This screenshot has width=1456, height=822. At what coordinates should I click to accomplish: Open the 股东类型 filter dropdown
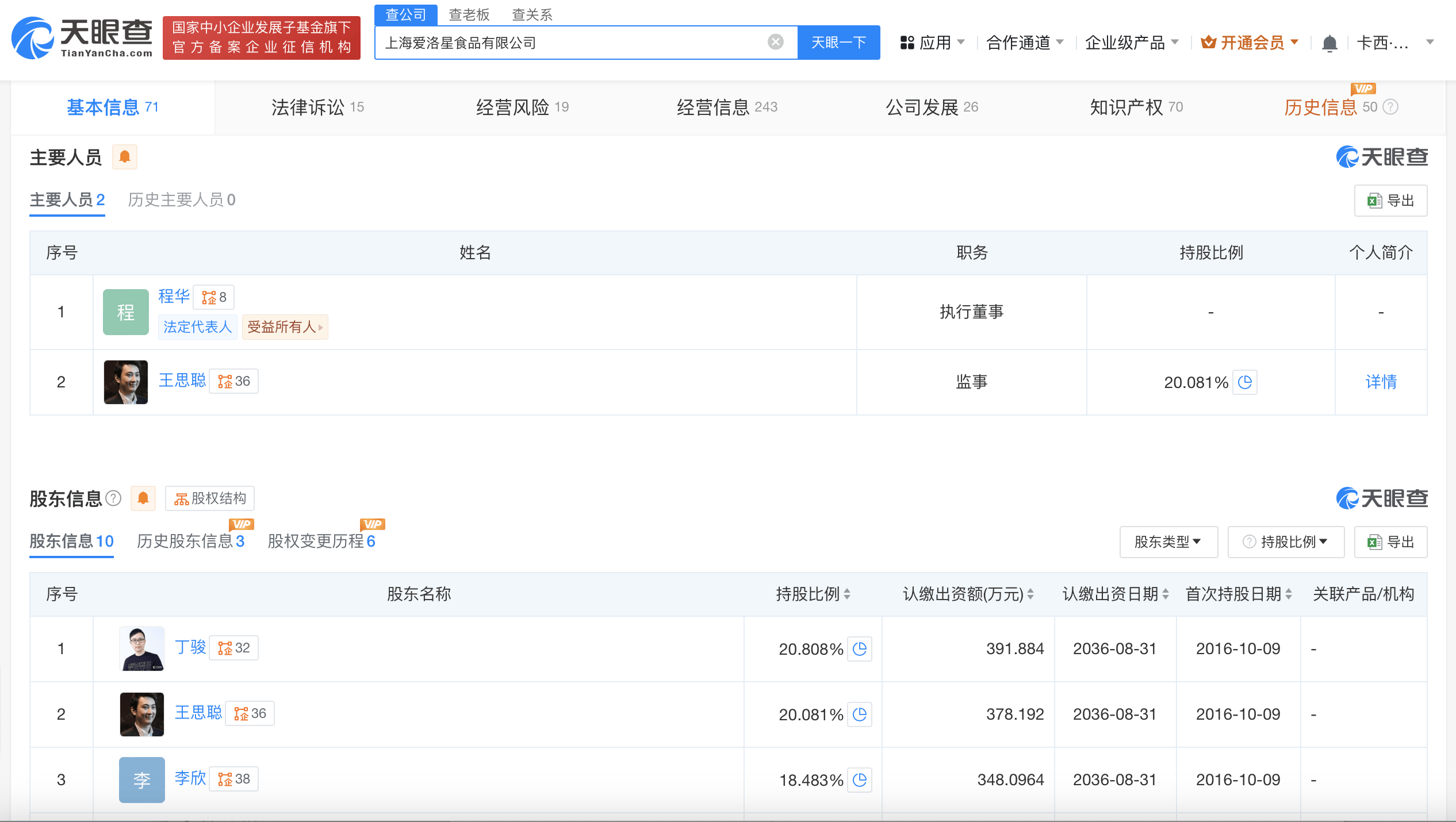(x=1168, y=542)
